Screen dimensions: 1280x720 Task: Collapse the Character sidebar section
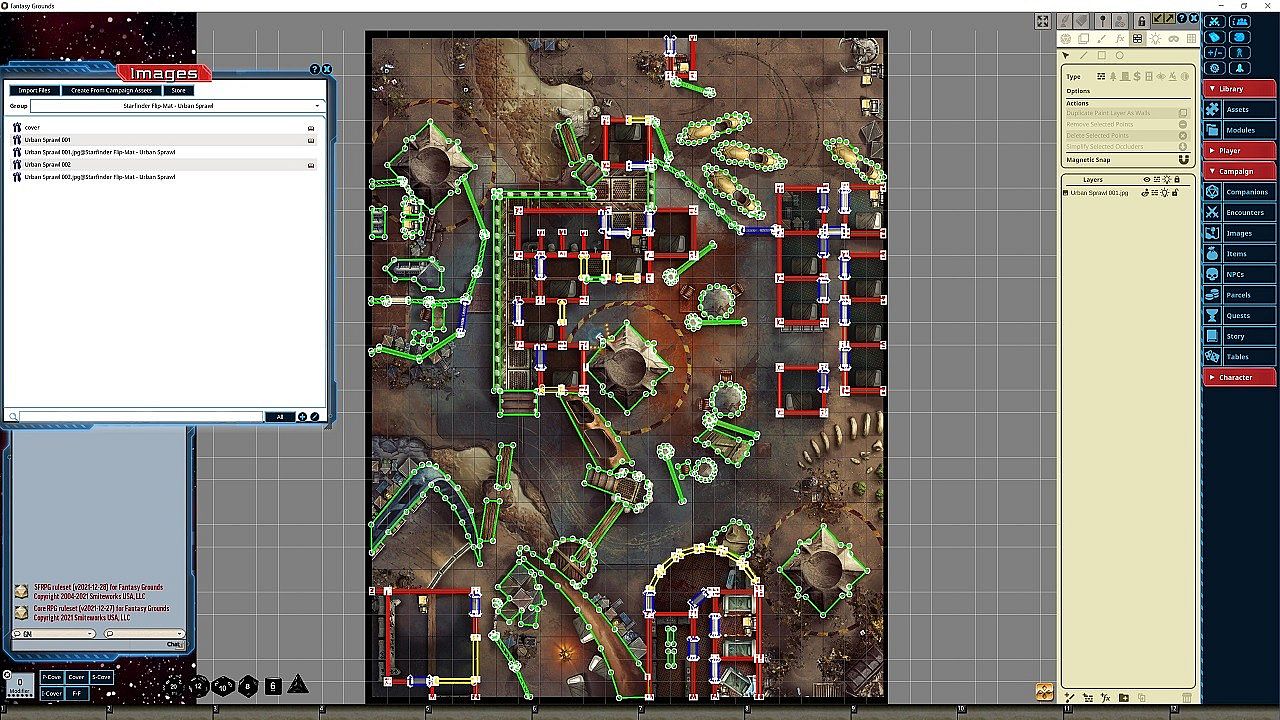pyautogui.click(x=1240, y=377)
